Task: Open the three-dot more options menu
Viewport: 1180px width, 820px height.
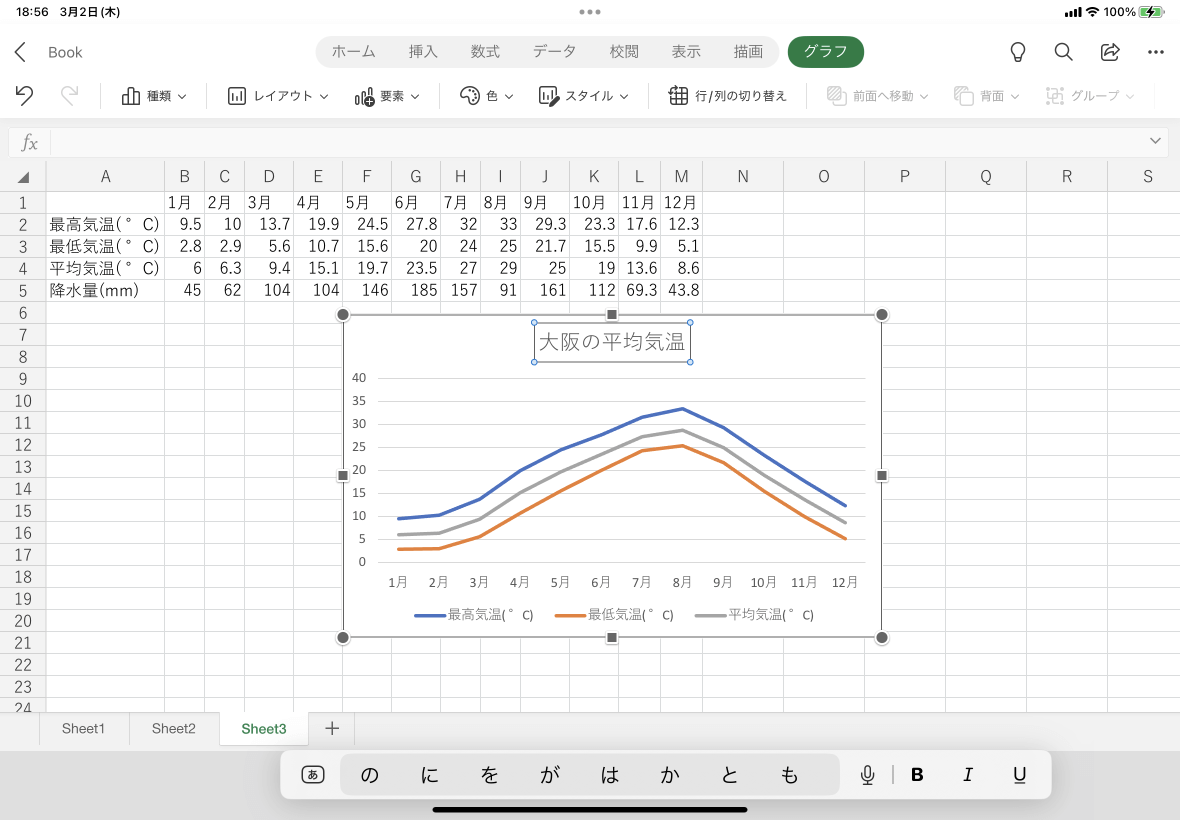Action: point(1156,52)
